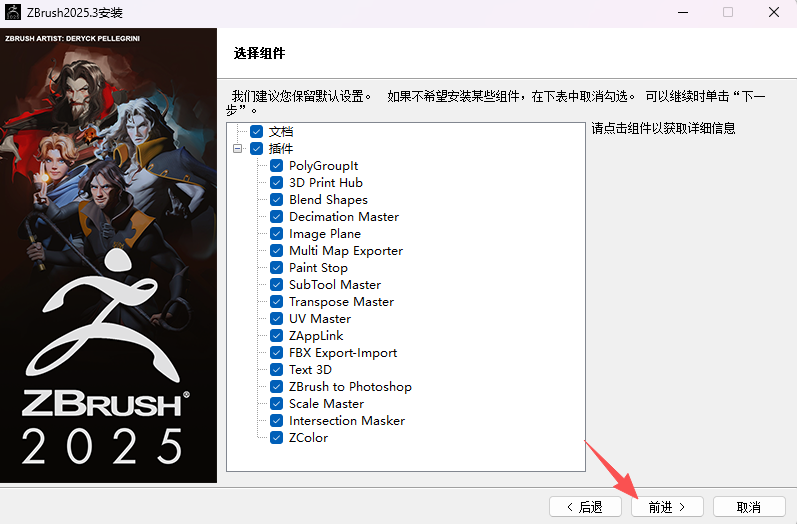Uncheck the Image Plane checkbox
The width and height of the screenshot is (797, 524).
[277, 234]
